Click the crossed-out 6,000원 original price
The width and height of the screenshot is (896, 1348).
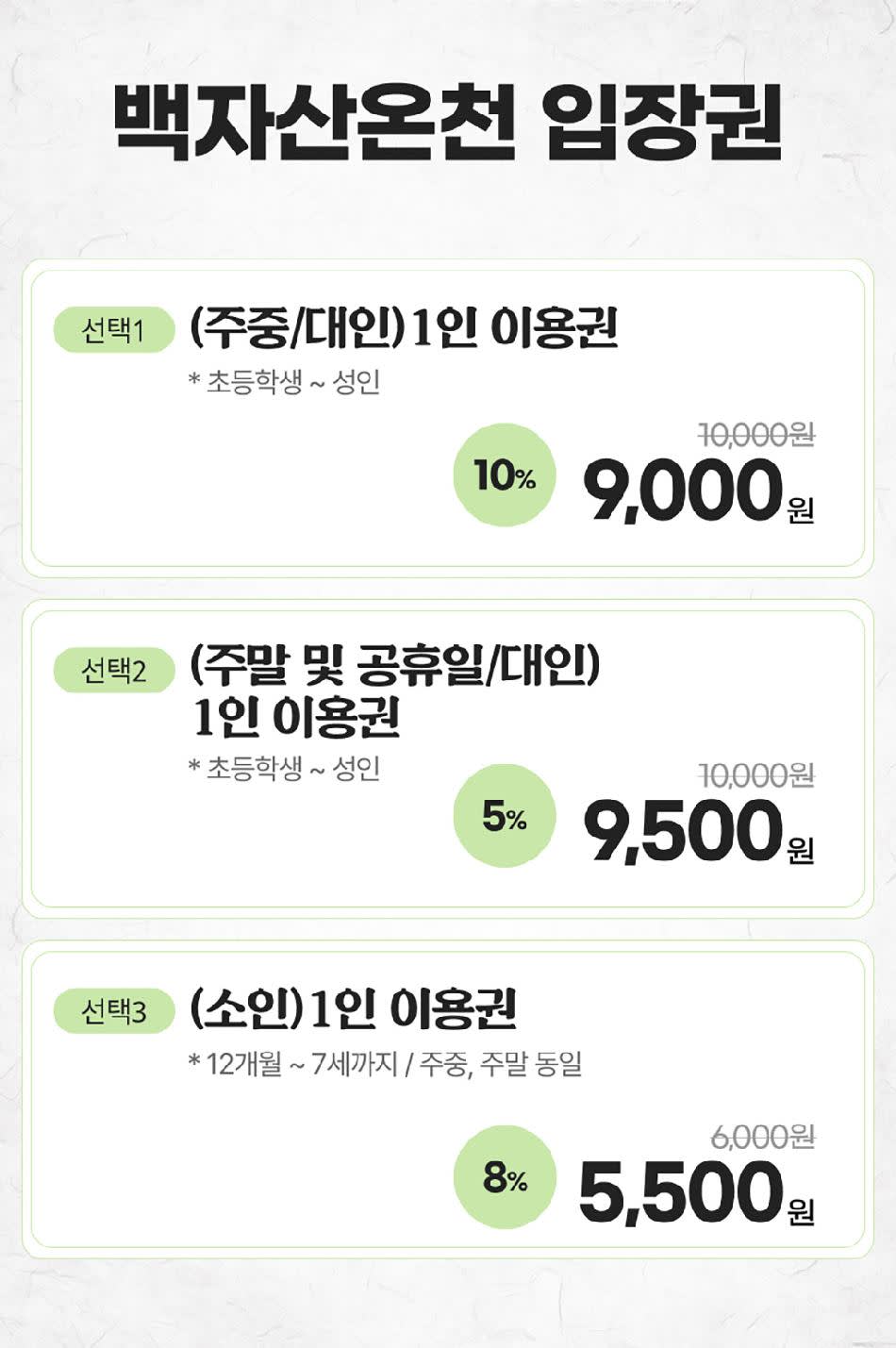point(763,1137)
